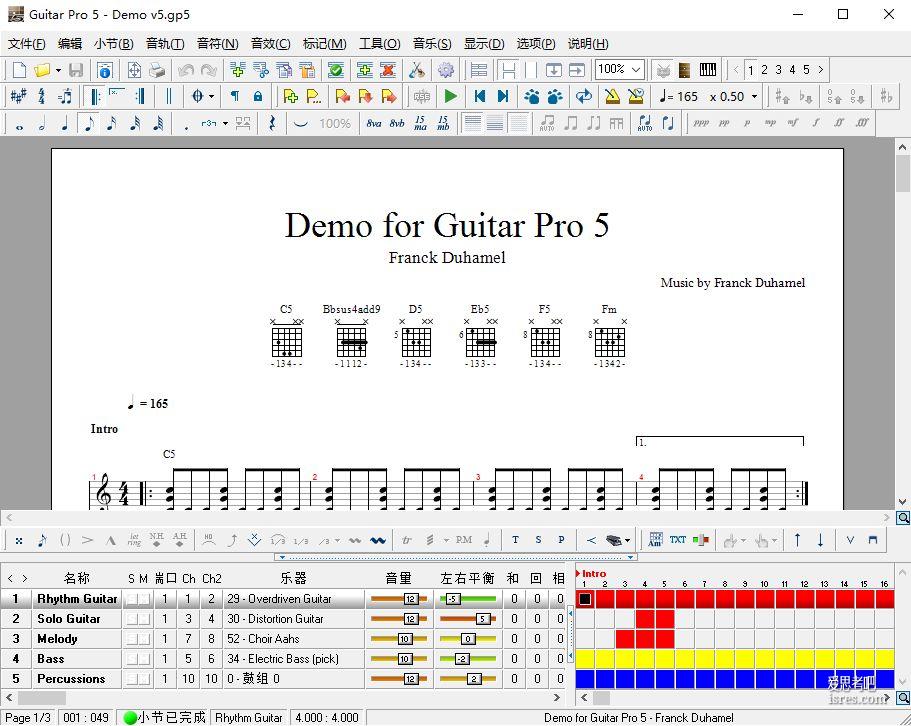Open the 小节(B) menu
This screenshot has width=911, height=726.
click(x=113, y=44)
